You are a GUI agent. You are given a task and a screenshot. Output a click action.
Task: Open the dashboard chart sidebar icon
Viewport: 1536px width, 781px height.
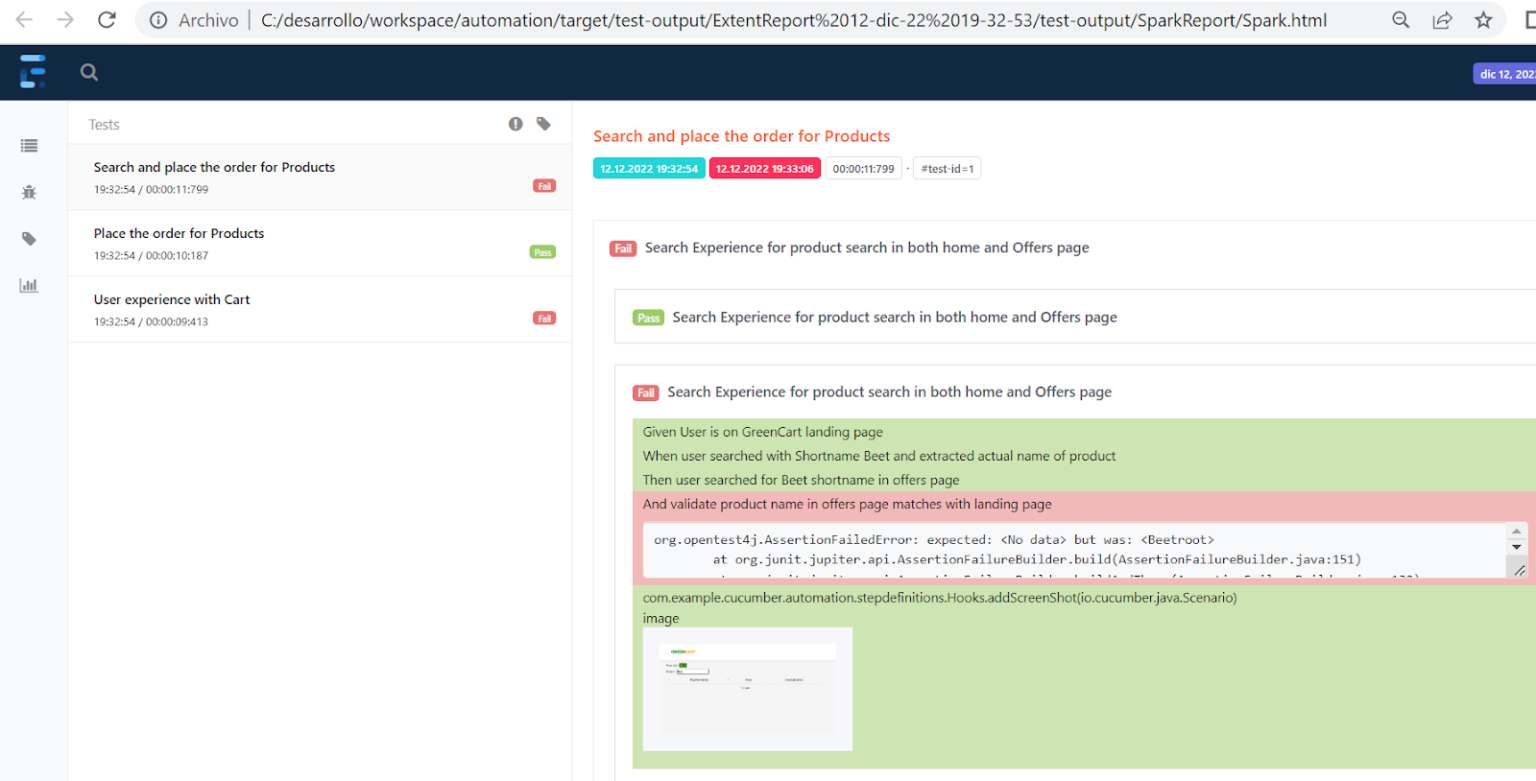pyautogui.click(x=29, y=286)
